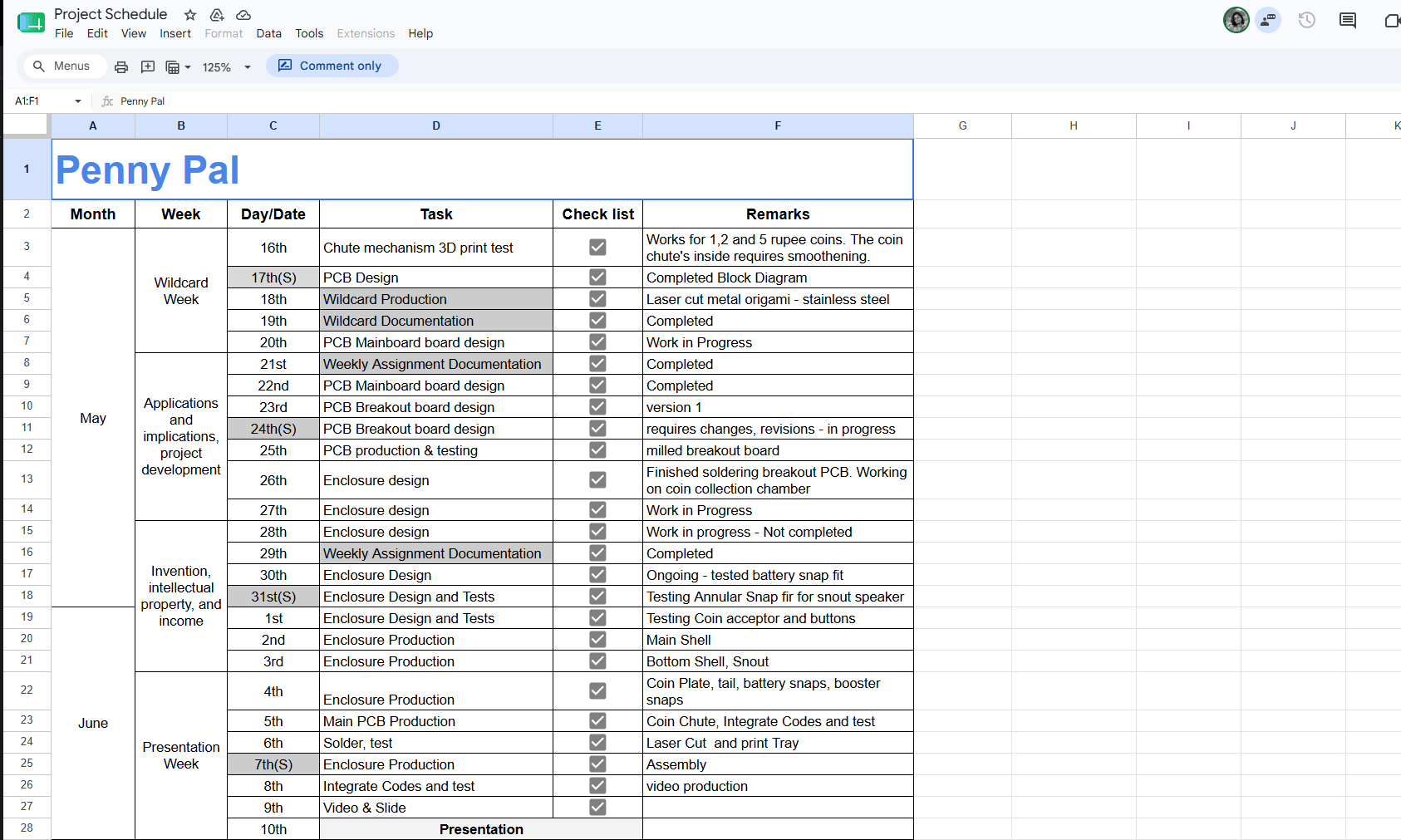
Task: Open the Data menu
Action: click(x=268, y=33)
